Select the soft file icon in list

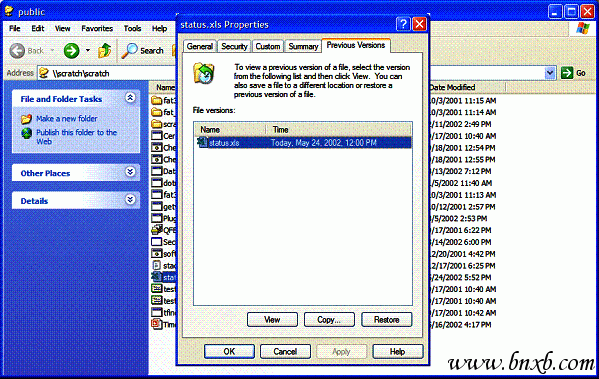pyautogui.click(x=157, y=253)
